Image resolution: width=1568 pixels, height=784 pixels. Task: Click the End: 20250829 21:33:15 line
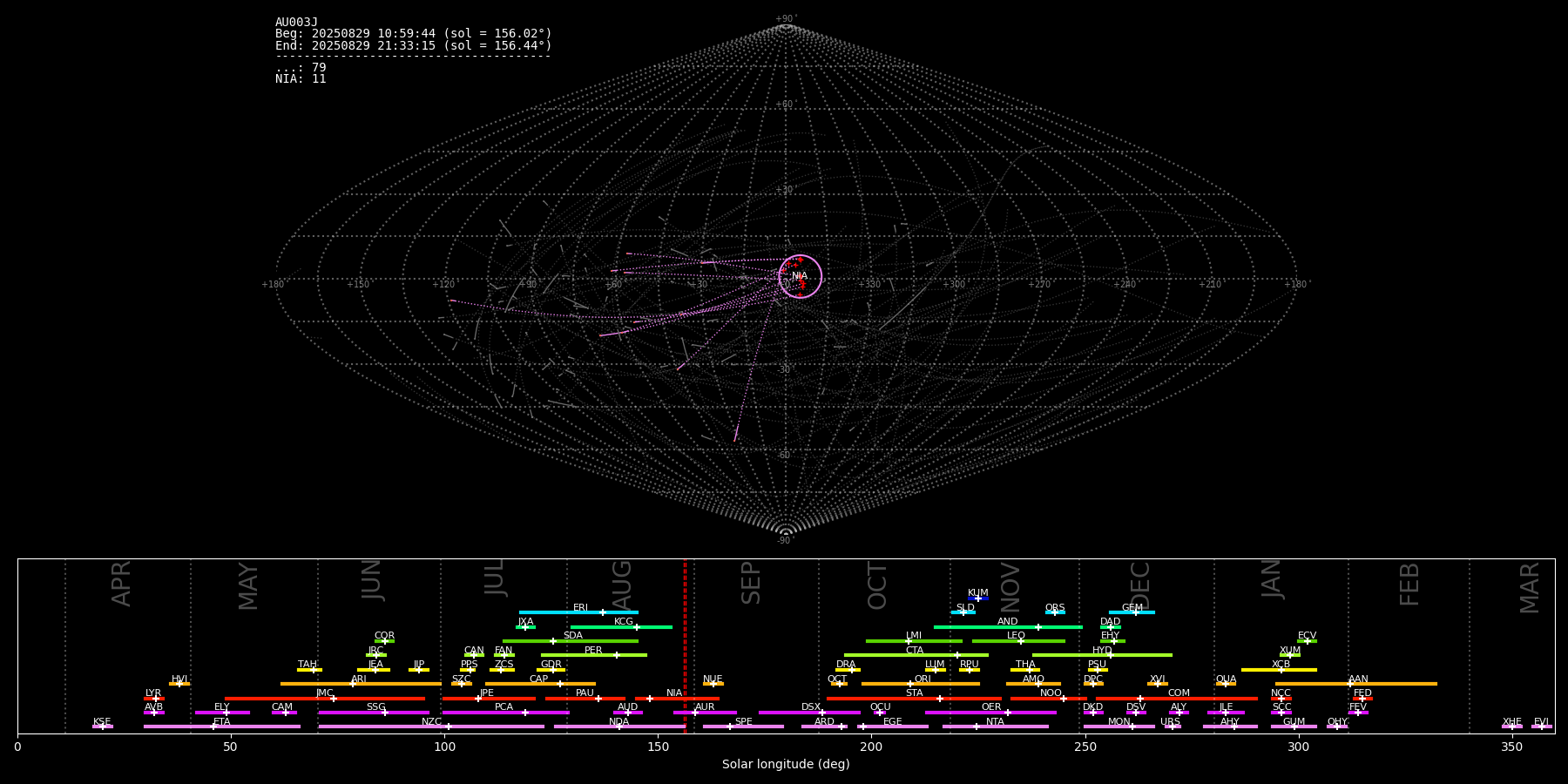[x=414, y=45]
